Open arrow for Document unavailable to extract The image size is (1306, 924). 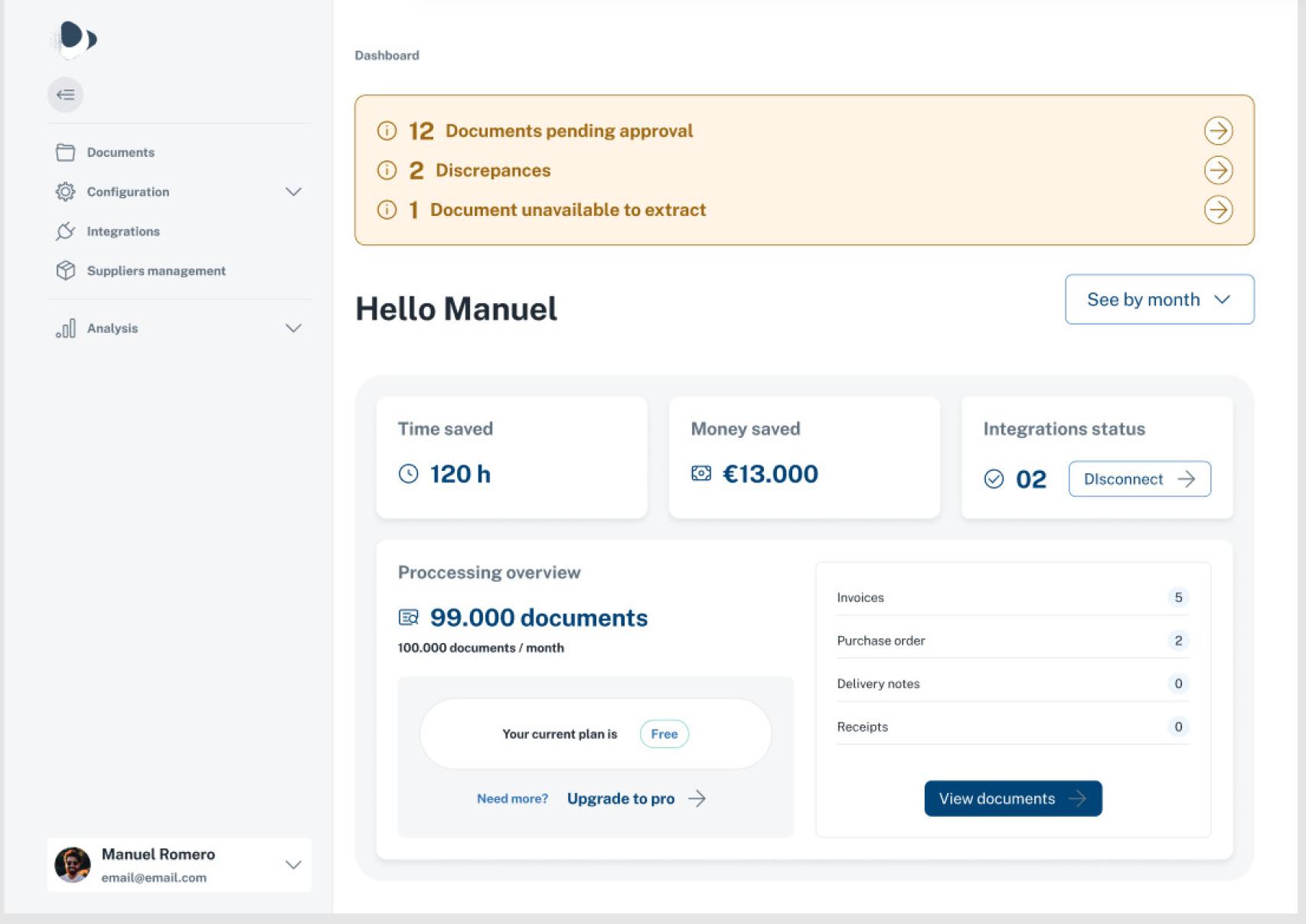1217,210
